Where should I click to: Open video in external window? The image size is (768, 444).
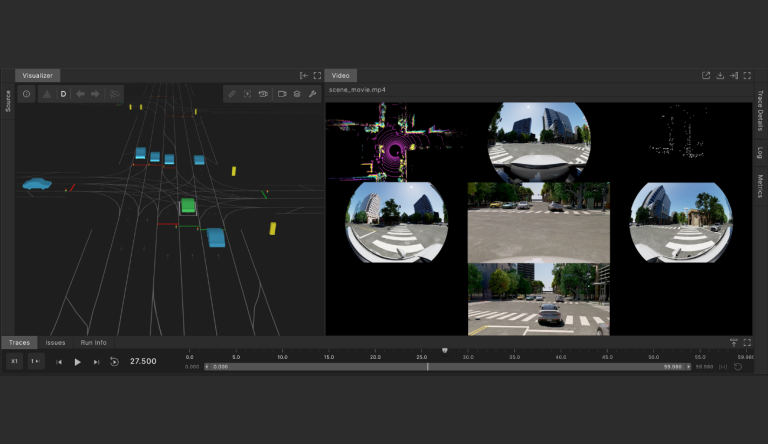(x=706, y=75)
